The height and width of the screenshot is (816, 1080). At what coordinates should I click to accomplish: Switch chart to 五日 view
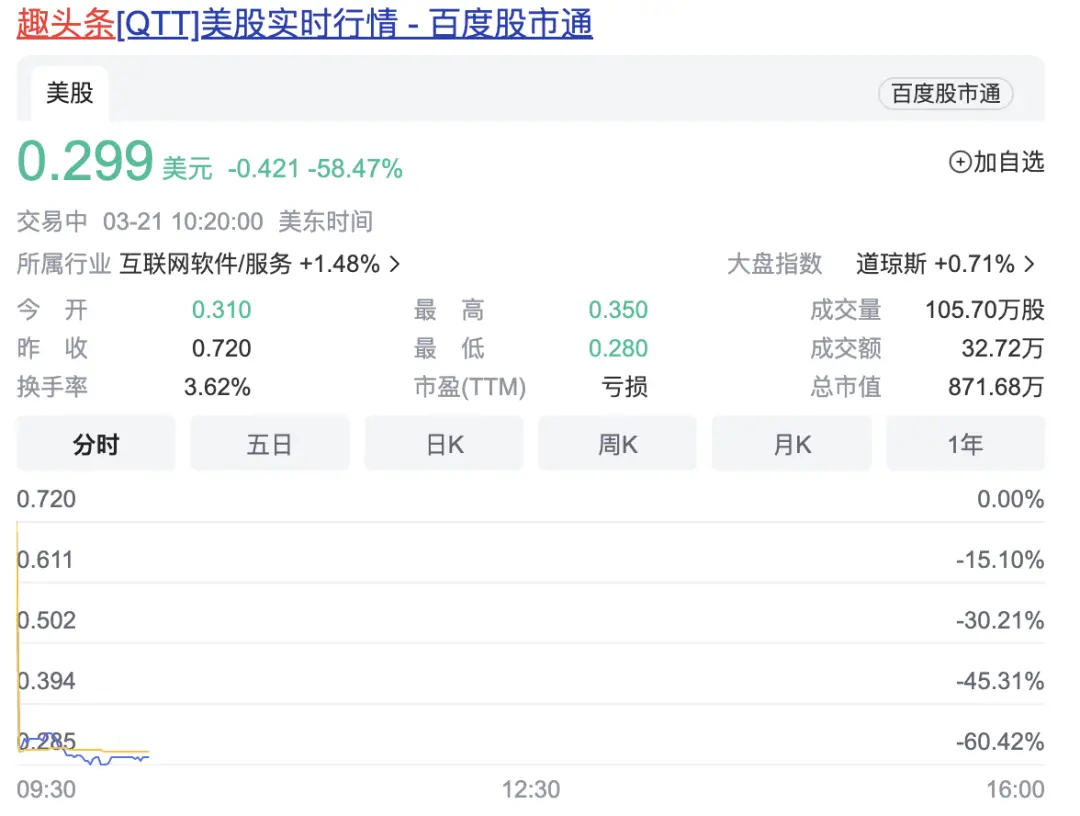tap(270, 444)
